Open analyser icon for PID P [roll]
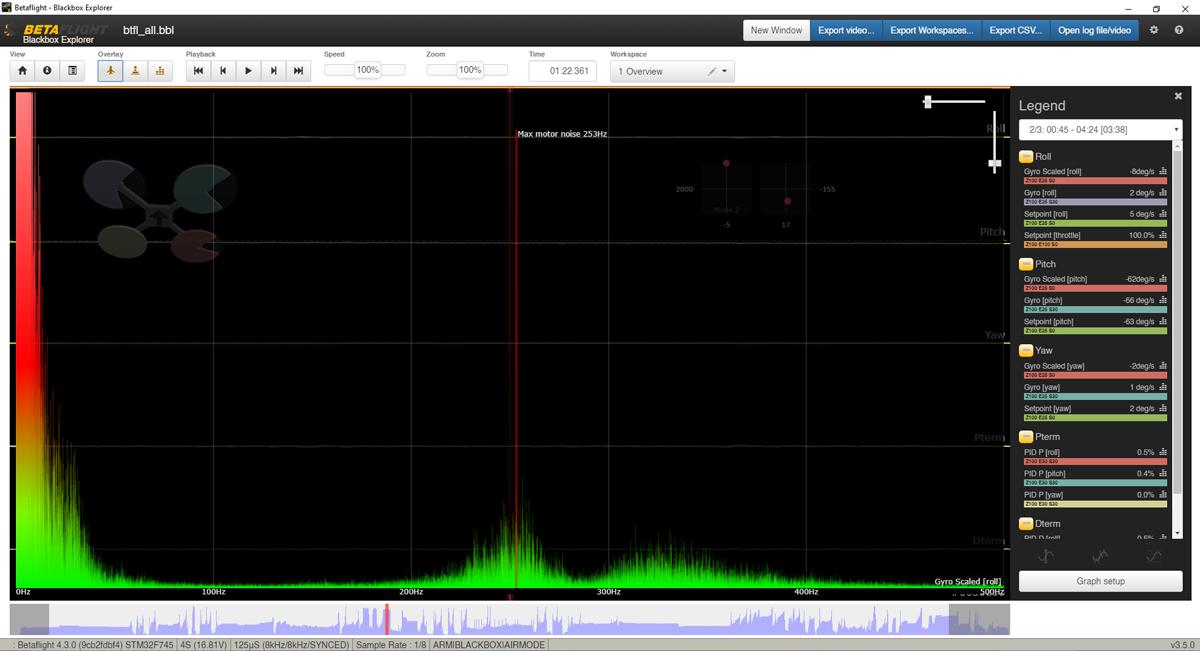Screen dimensions: 1200x651 (1163, 452)
